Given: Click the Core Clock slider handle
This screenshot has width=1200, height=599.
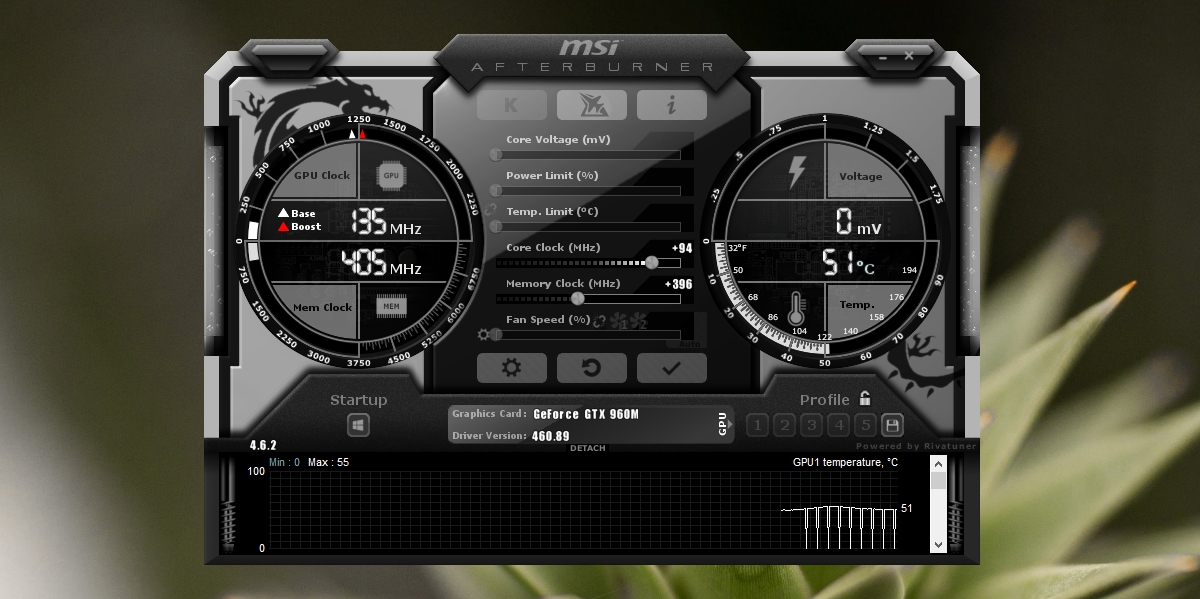Looking at the screenshot, I should (652, 263).
